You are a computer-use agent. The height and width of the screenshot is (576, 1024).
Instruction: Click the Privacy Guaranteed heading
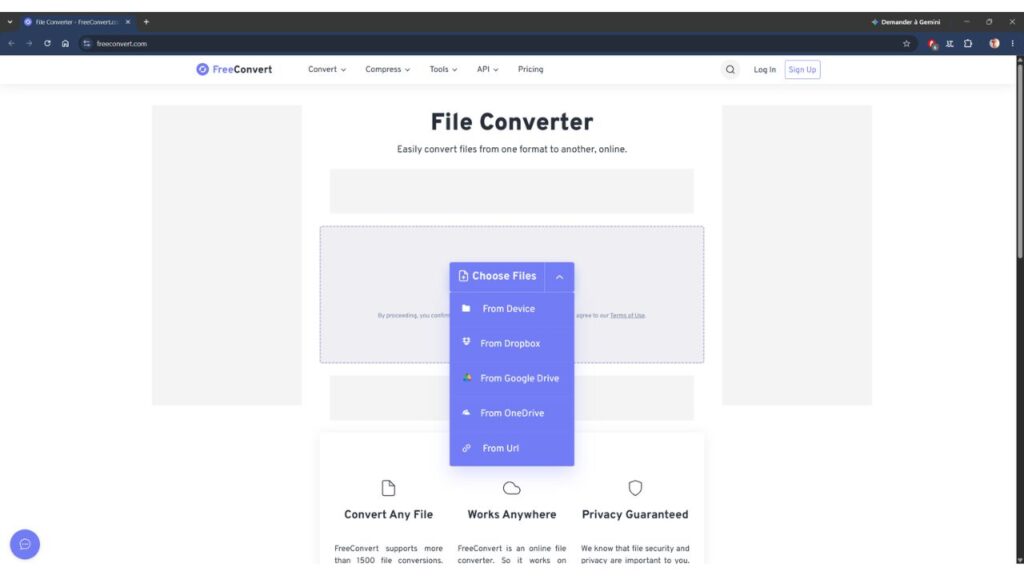click(635, 515)
